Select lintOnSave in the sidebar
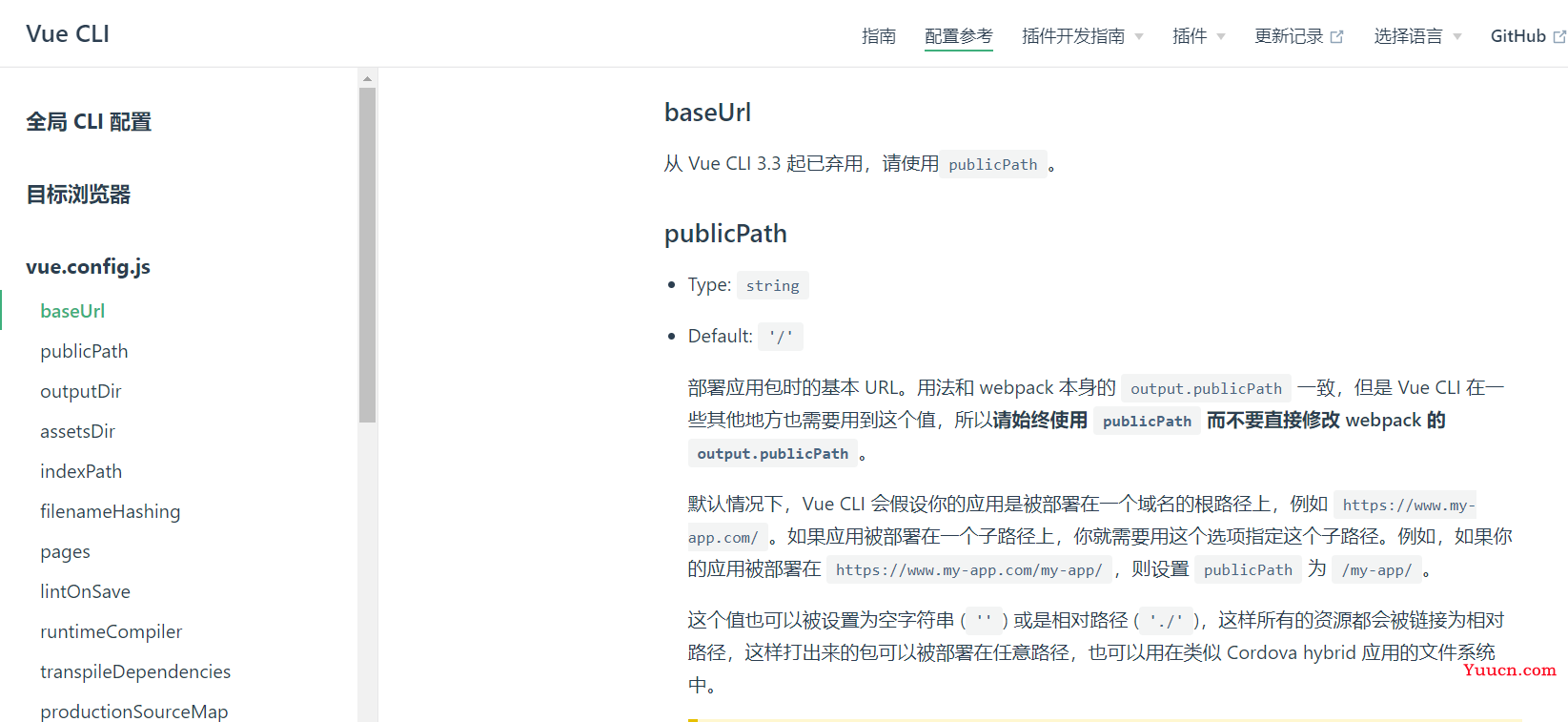This screenshot has height=722, width=1568. [x=85, y=591]
